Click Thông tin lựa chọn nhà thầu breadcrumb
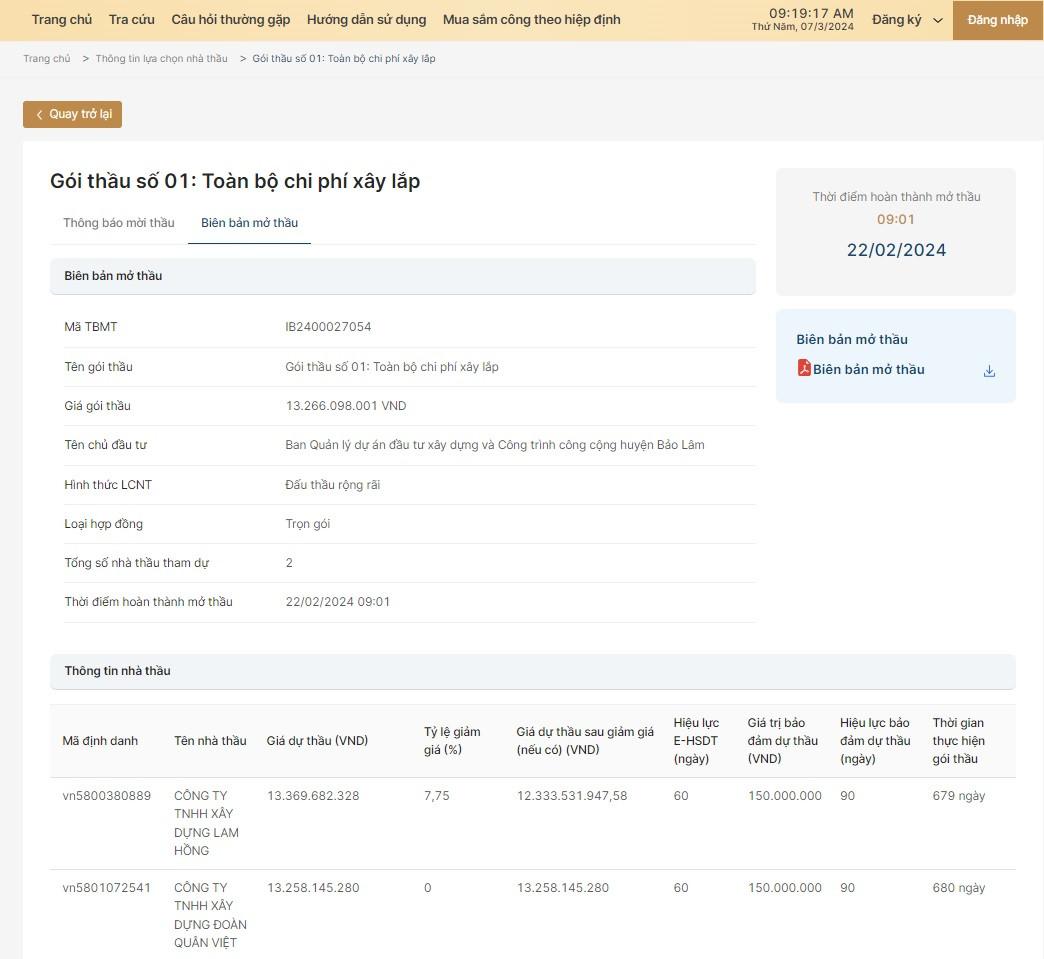This screenshot has width=1044, height=959. click(161, 59)
